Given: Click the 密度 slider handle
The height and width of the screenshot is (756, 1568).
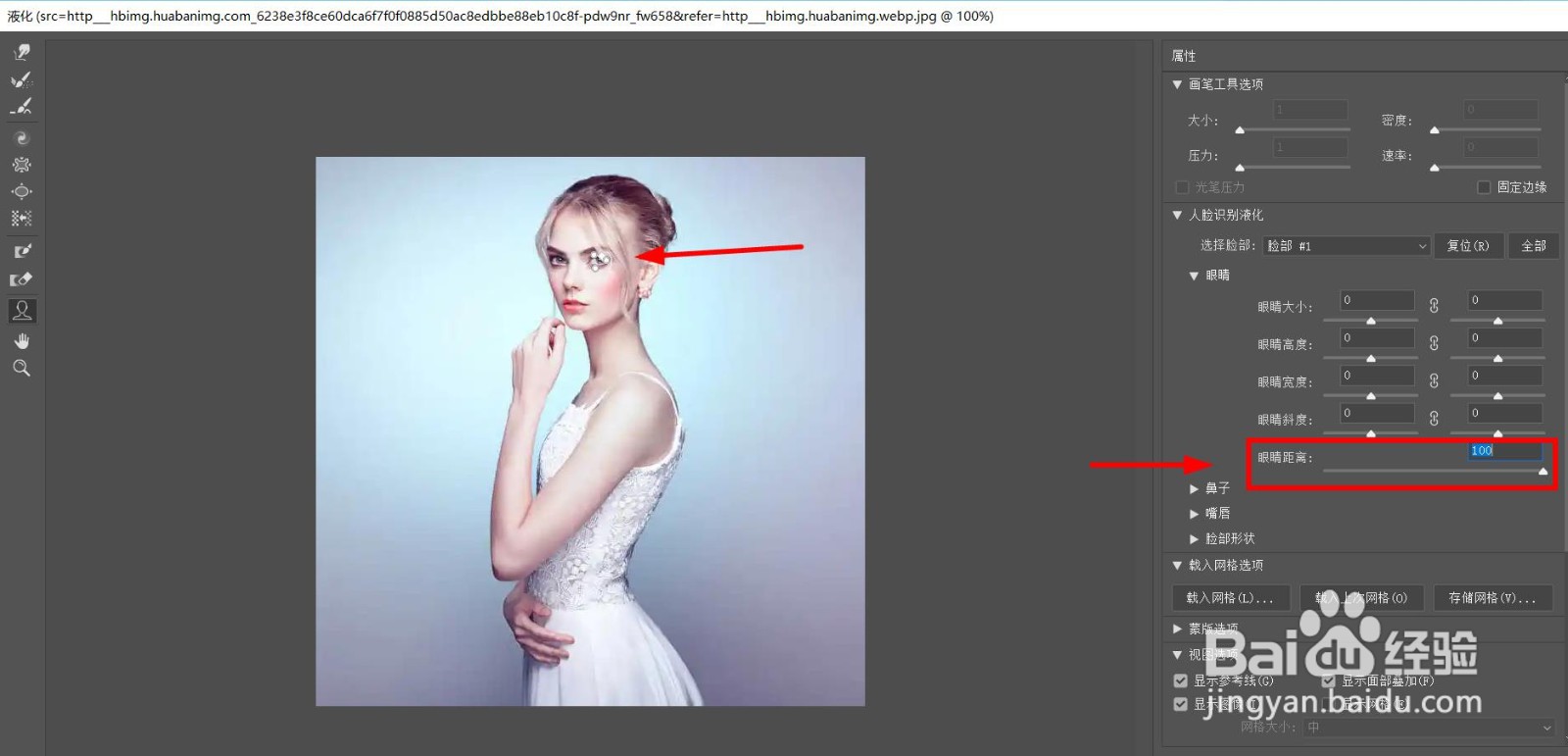Looking at the screenshot, I should [1435, 129].
